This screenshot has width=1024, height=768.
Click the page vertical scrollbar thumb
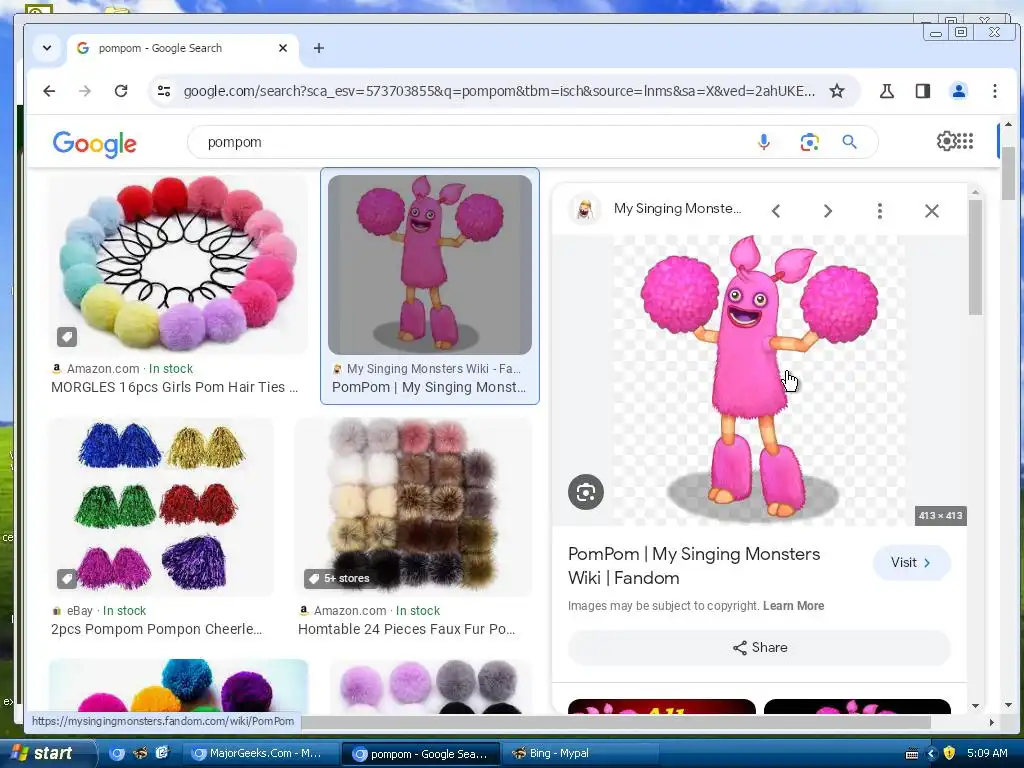1009,173
